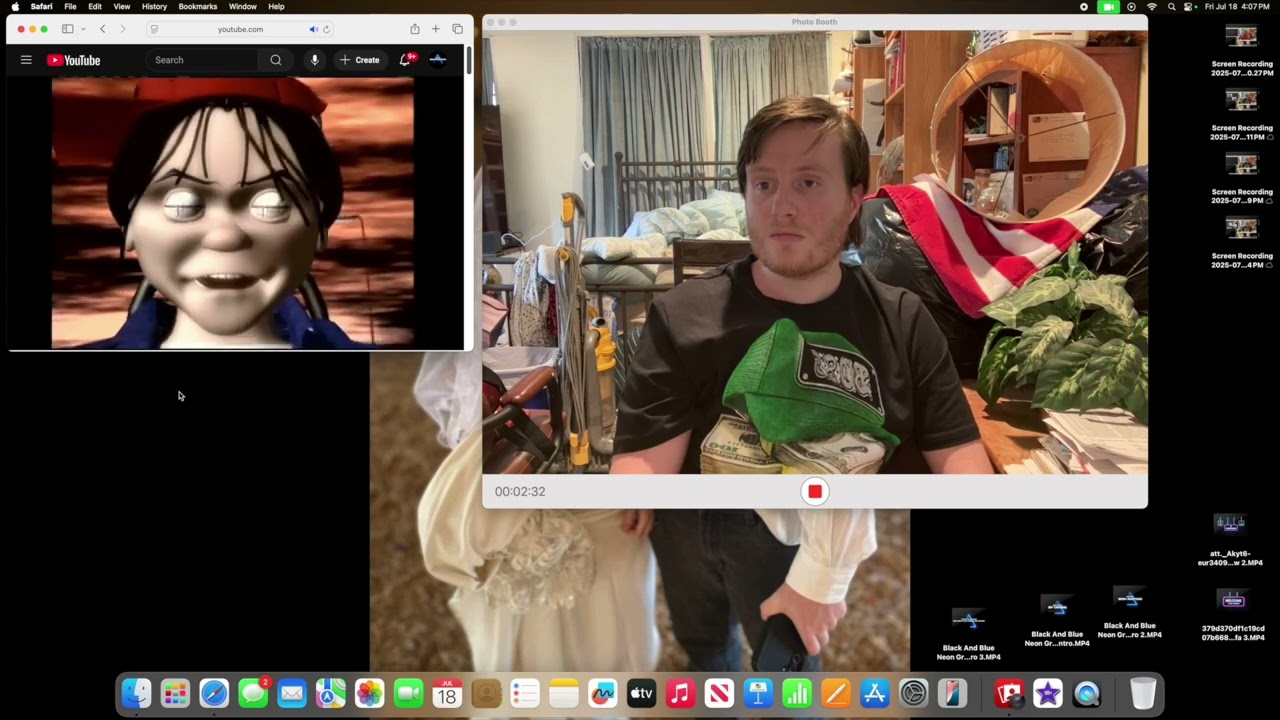The width and height of the screenshot is (1280, 720).
Task: Go back in Safari
Action: click(x=102, y=29)
